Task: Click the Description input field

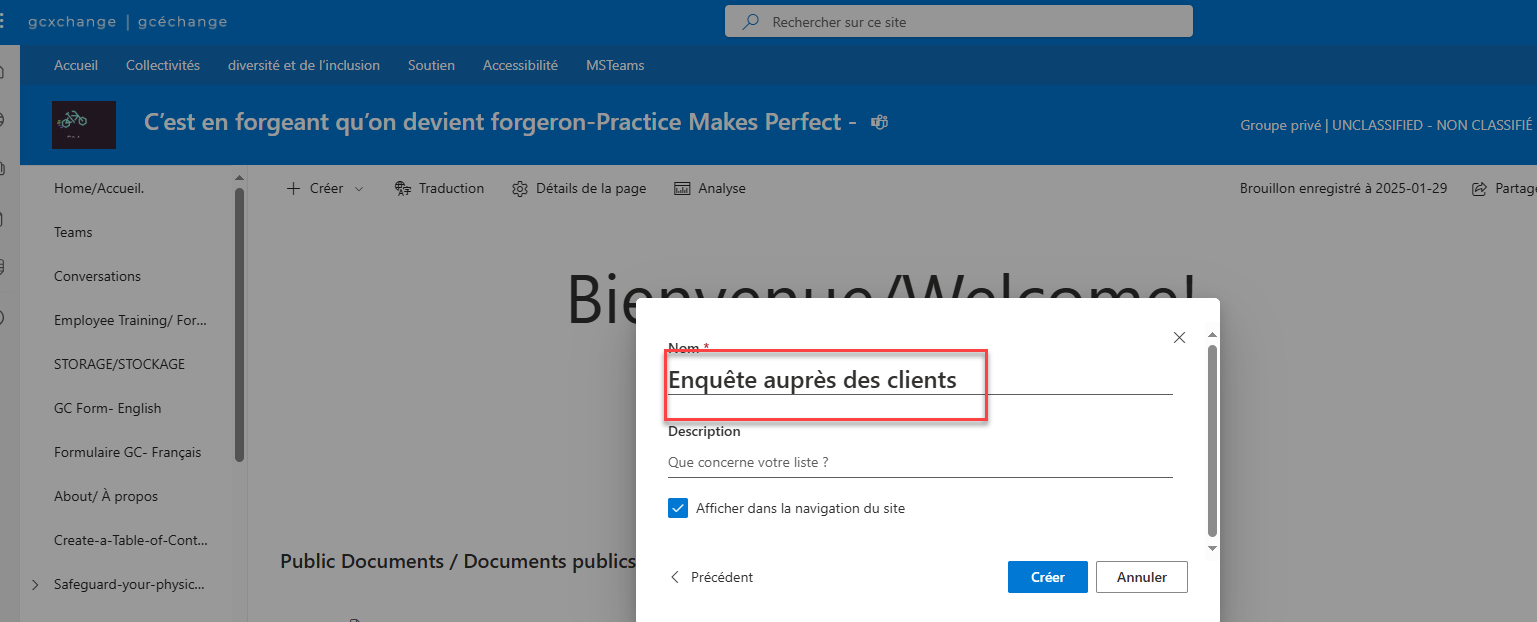Action: [920, 463]
